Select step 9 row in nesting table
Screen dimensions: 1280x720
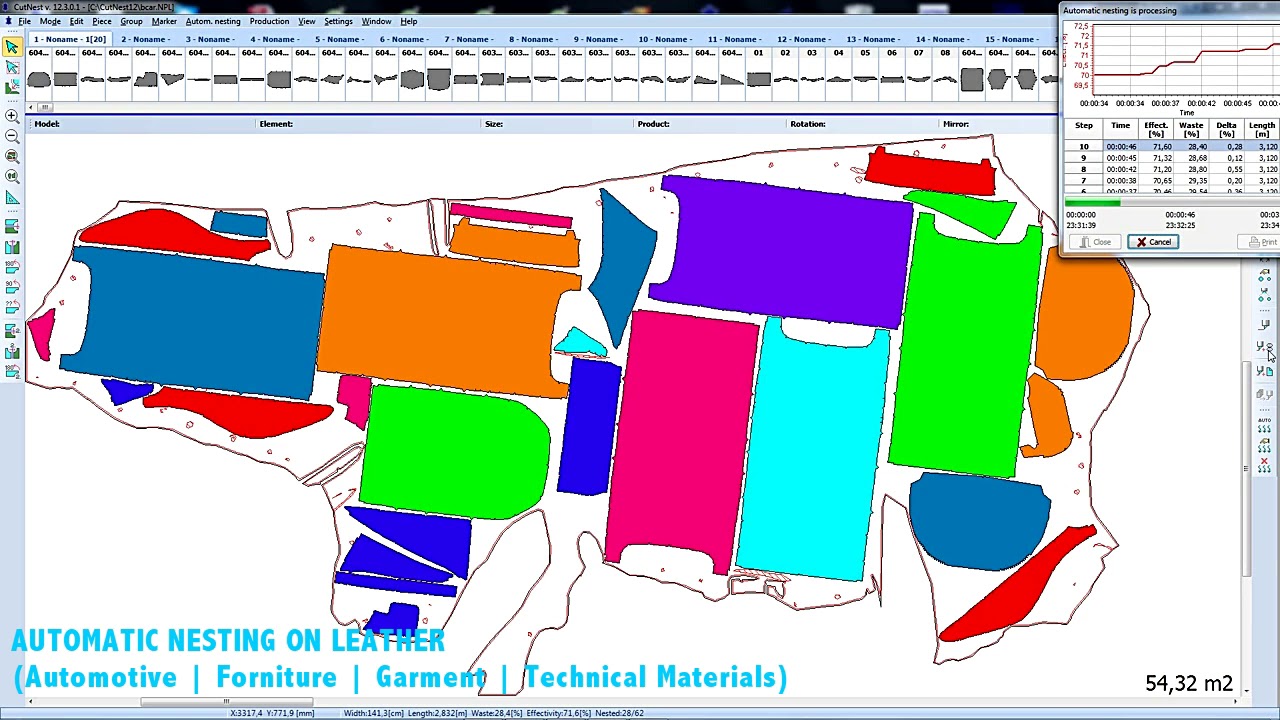tap(1170, 158)
